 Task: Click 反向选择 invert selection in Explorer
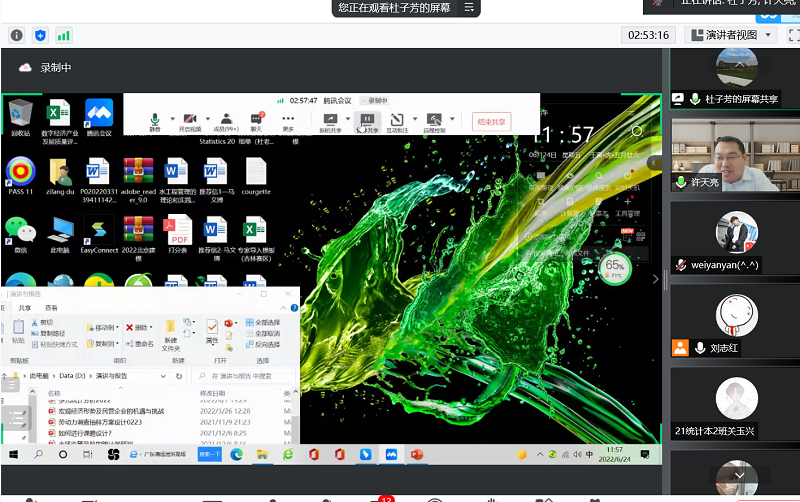[263, 345]
